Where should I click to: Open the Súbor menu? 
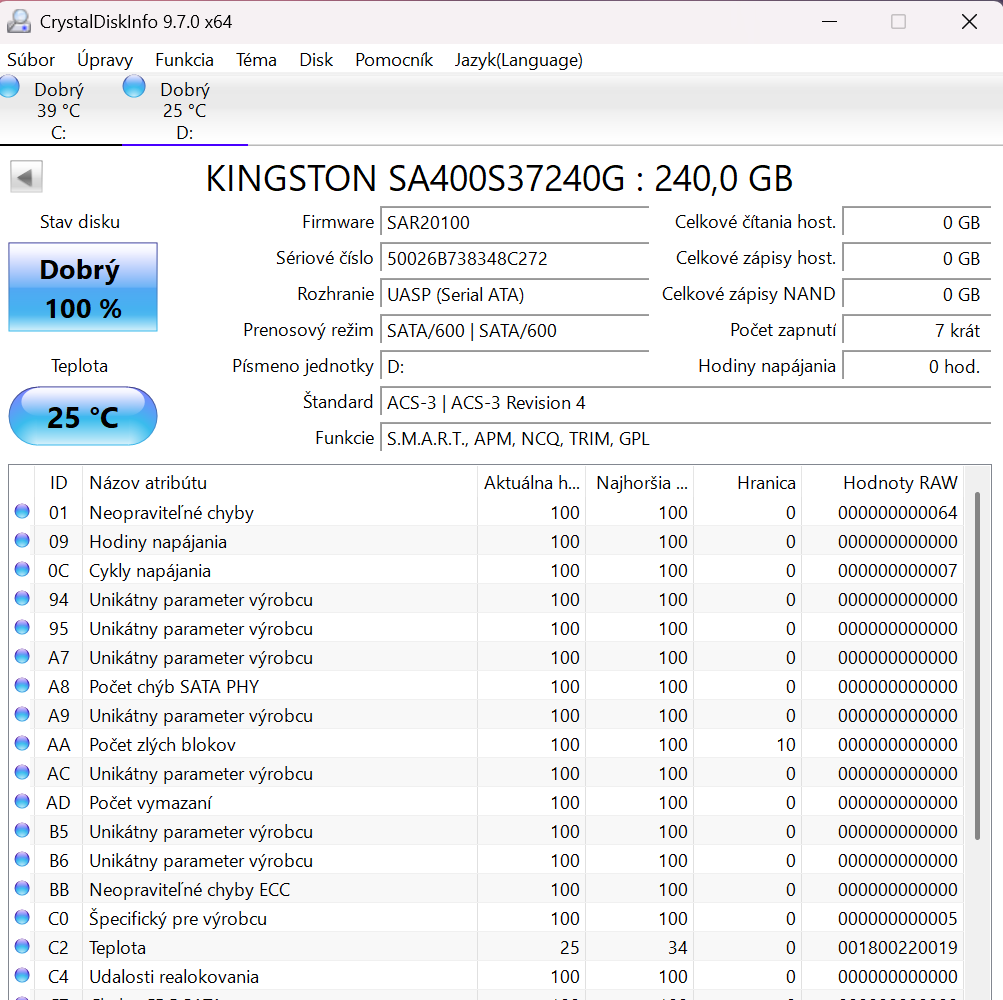(x=31, y=60)
